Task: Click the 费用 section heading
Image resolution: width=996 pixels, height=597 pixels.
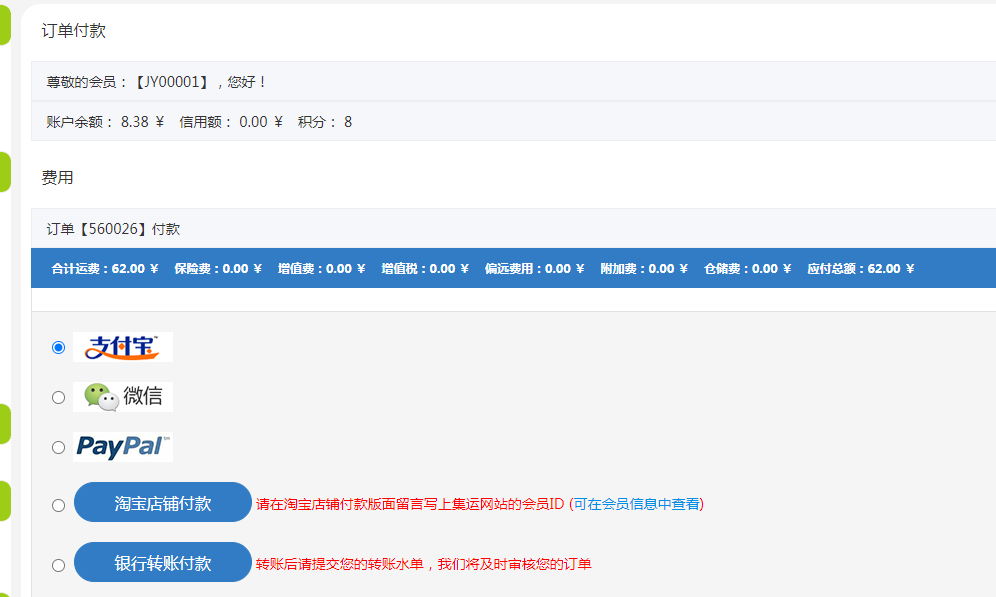Action: pyautogui.click(x=57, y=178)
